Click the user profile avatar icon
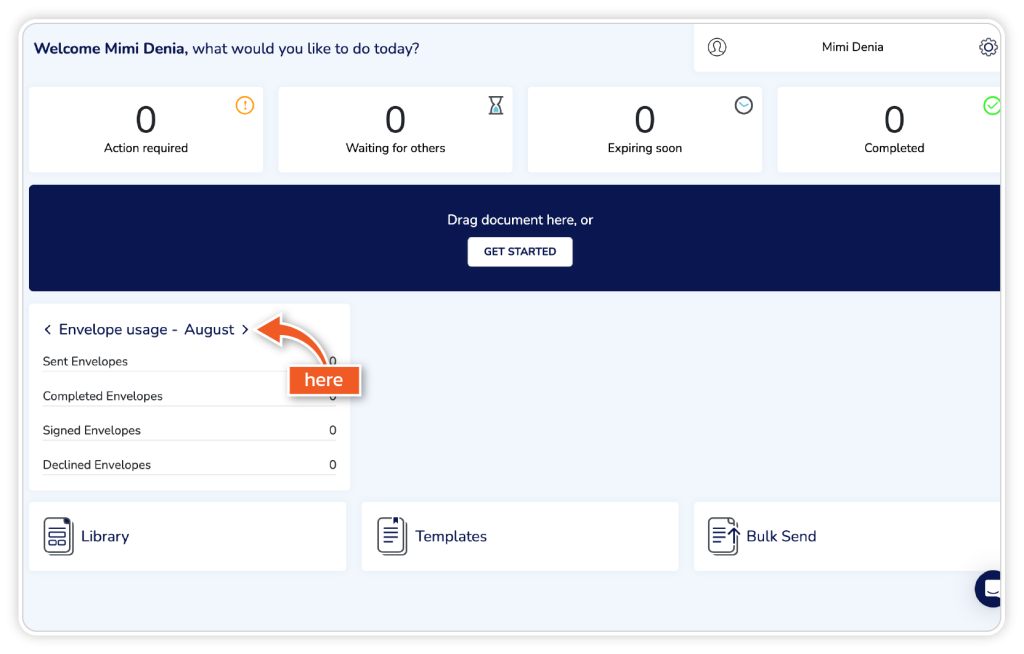Image resolution: width=1024 pixels, height=654 pixels. [716, 47]
